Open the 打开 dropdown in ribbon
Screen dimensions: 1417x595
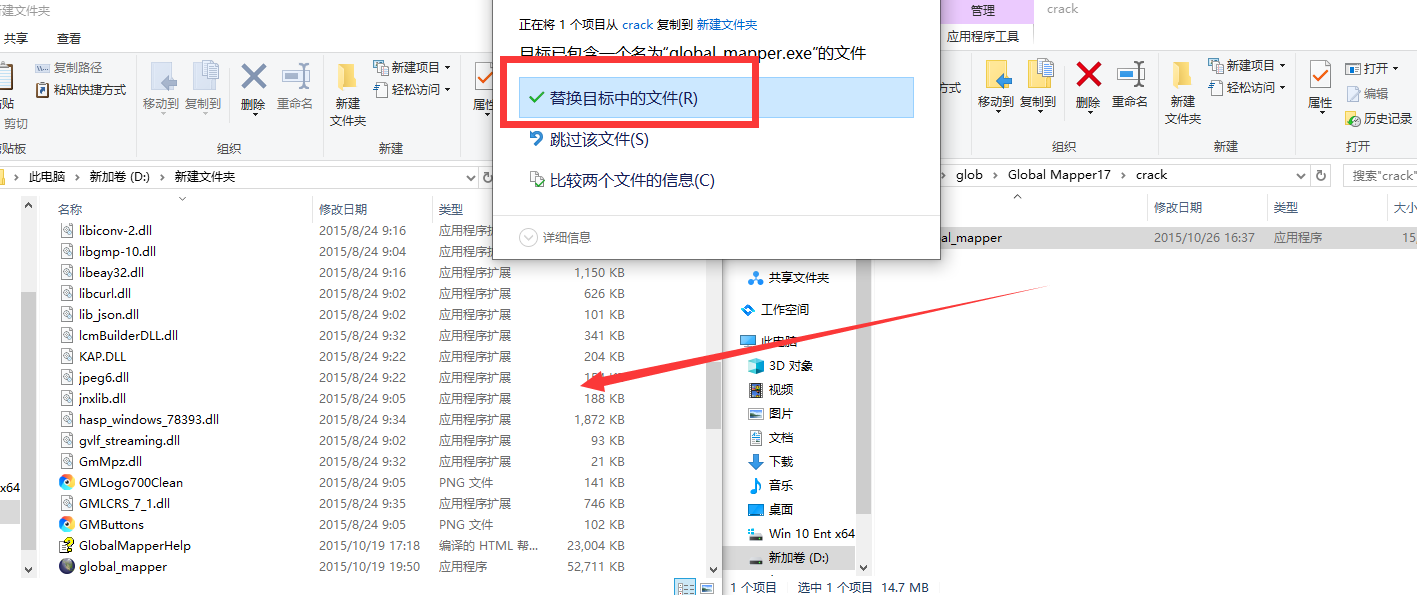(1372, 68)
